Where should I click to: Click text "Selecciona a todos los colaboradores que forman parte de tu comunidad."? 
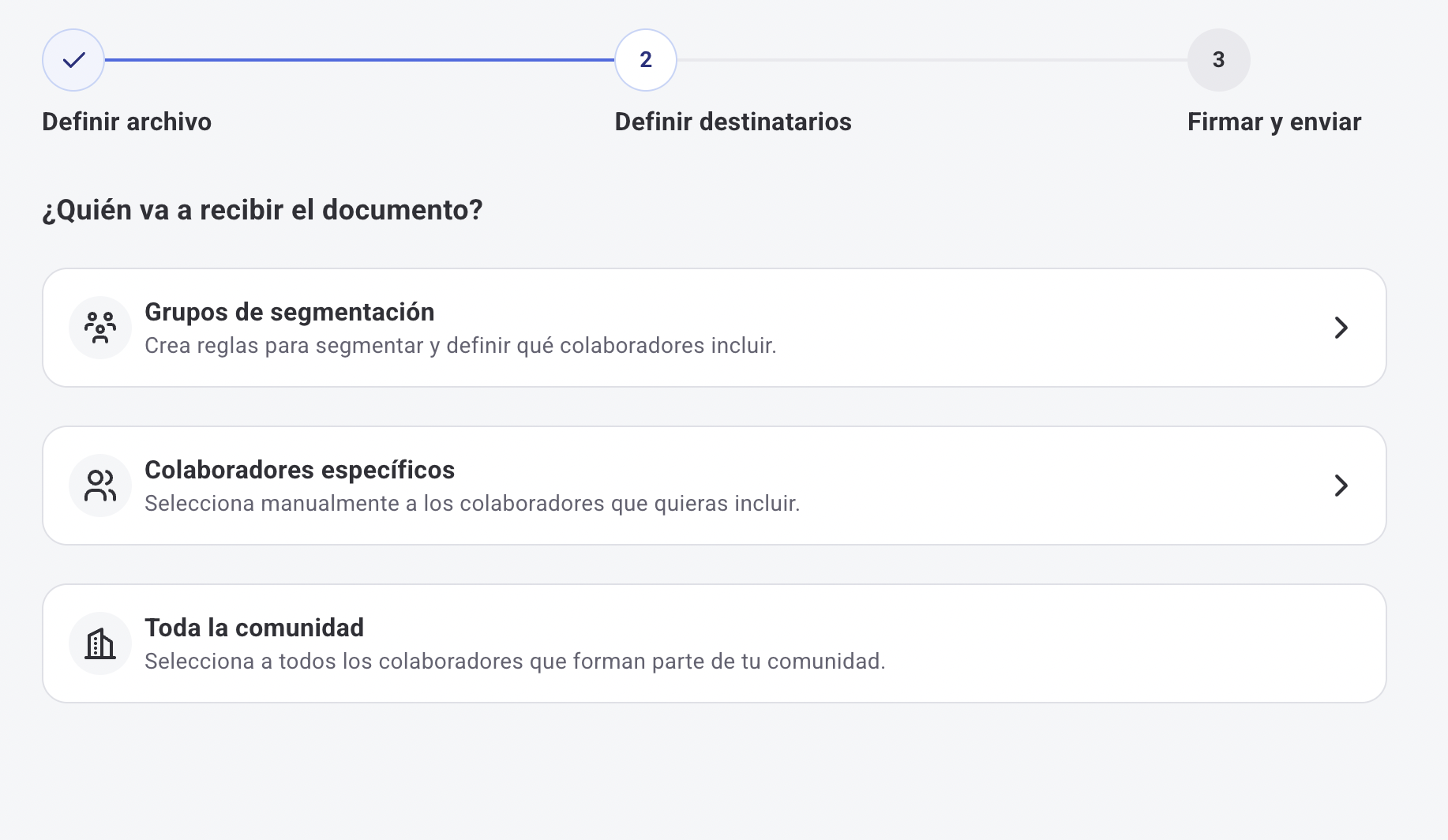[515, 662]
